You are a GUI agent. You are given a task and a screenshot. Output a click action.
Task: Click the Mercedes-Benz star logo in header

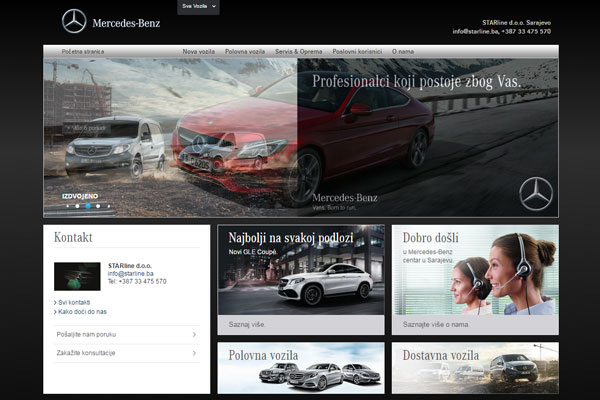tap(74, 21)
